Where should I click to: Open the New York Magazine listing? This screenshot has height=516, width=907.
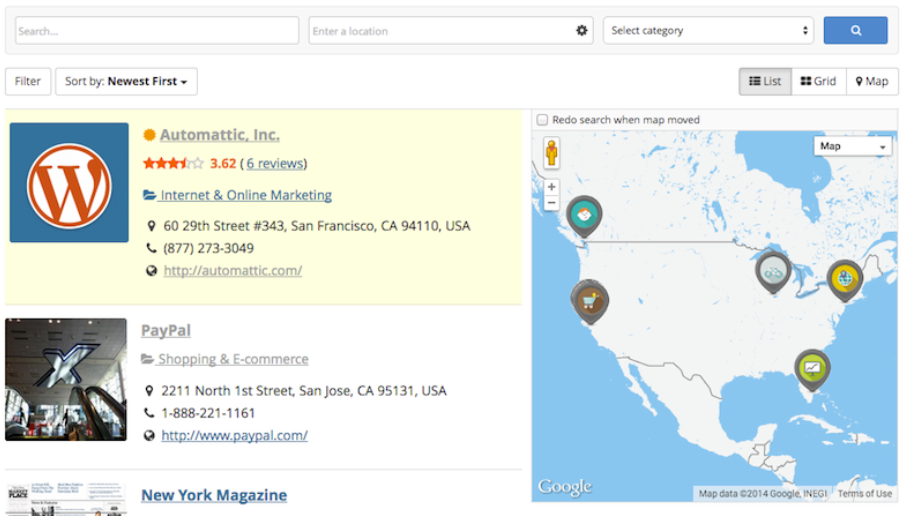[214, 495]
